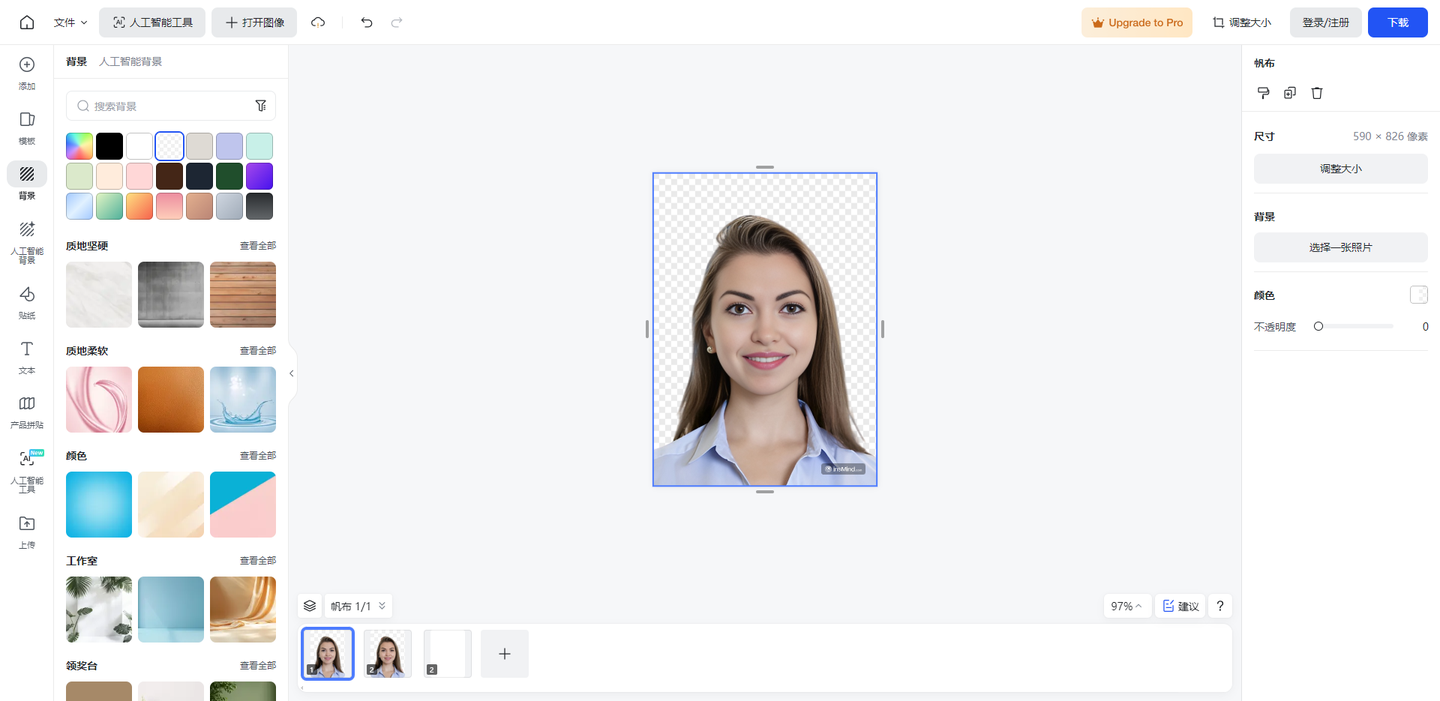
Task: View all 质地坚硬 backgrounds
Action: pos(257,246)
